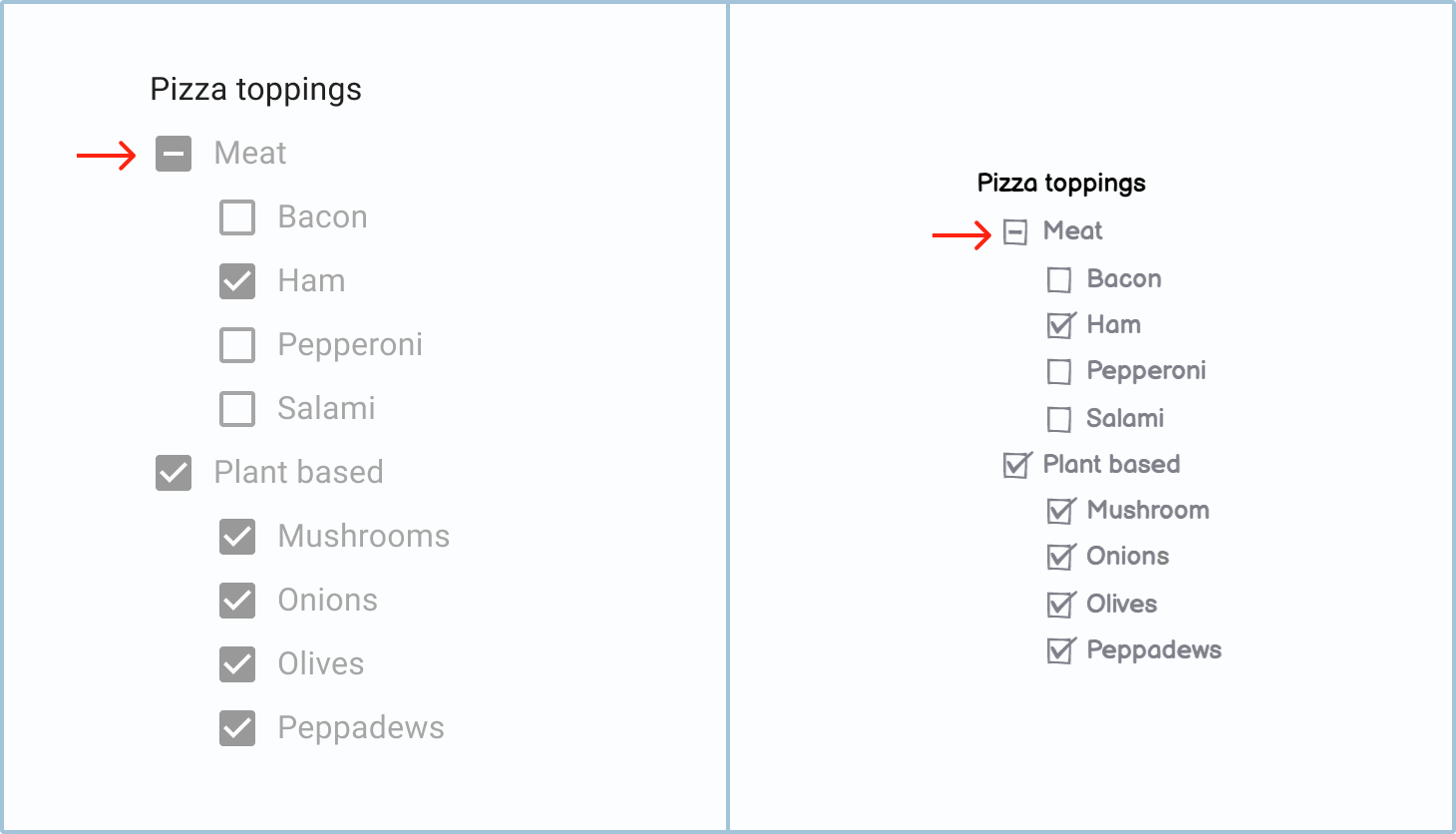This screenshot has height=834, width=1456.
Task: Uncheck the wireframe-style Peppadews checkbox
Action: [x=1059, y=651]
